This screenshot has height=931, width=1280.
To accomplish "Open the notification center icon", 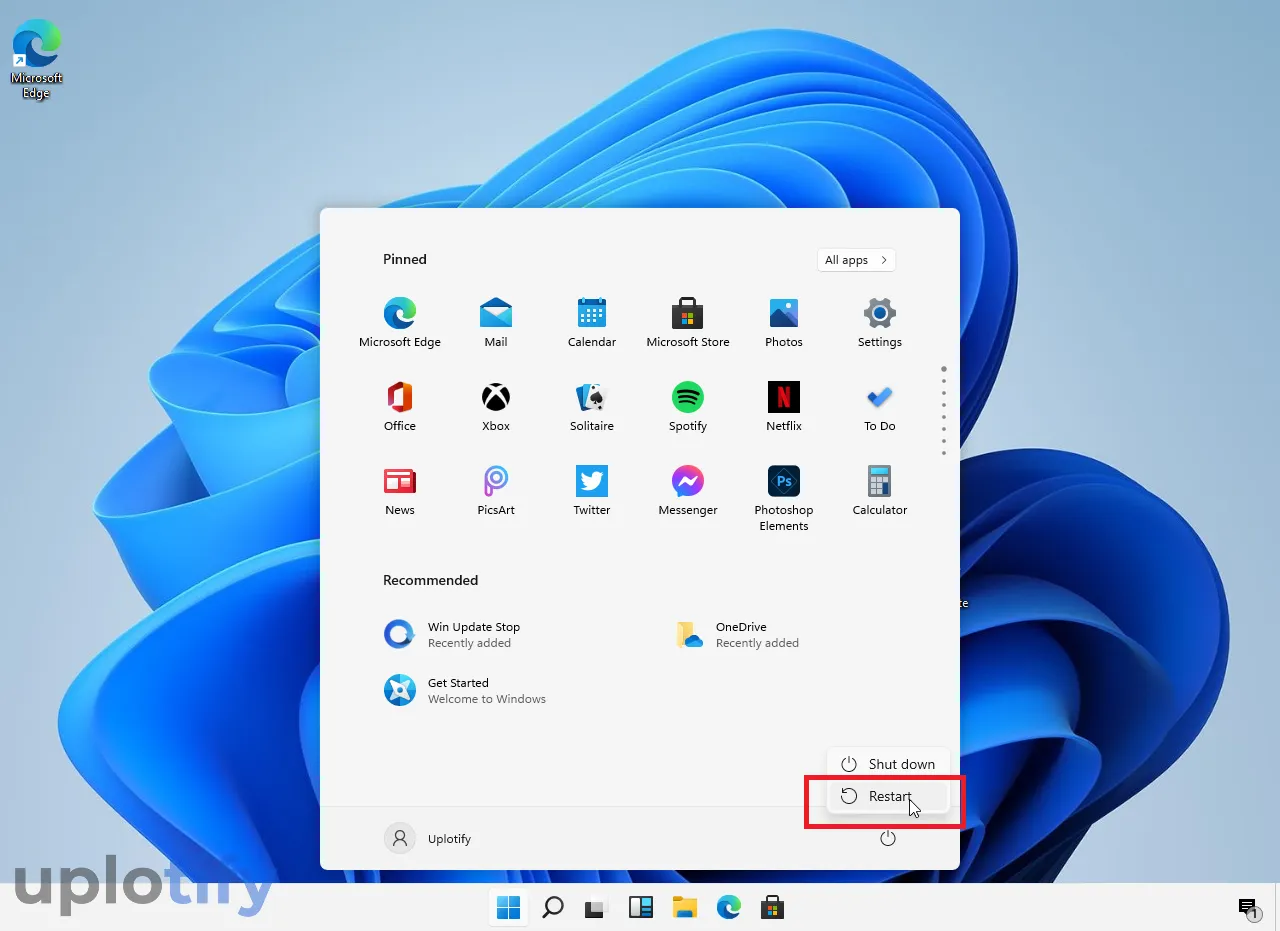I will pyautogui.click(x=1248, y=908).
